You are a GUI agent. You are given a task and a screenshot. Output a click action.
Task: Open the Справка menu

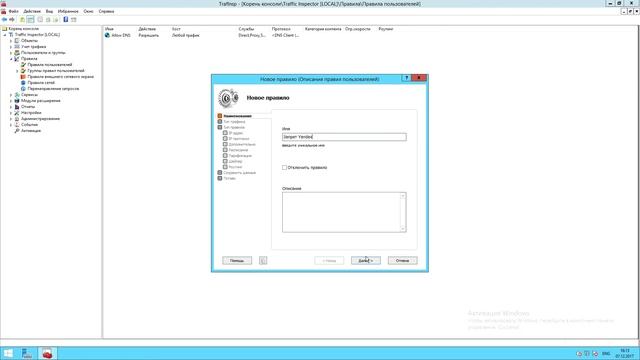point(106,11)
